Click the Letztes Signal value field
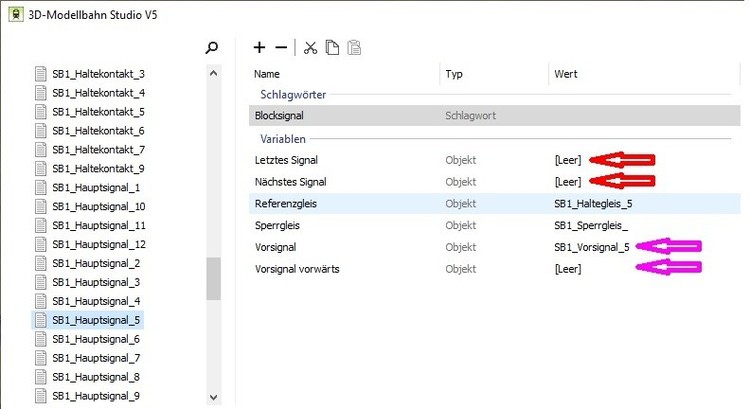Viewport: 750px width, 409px height. (567, 159)
